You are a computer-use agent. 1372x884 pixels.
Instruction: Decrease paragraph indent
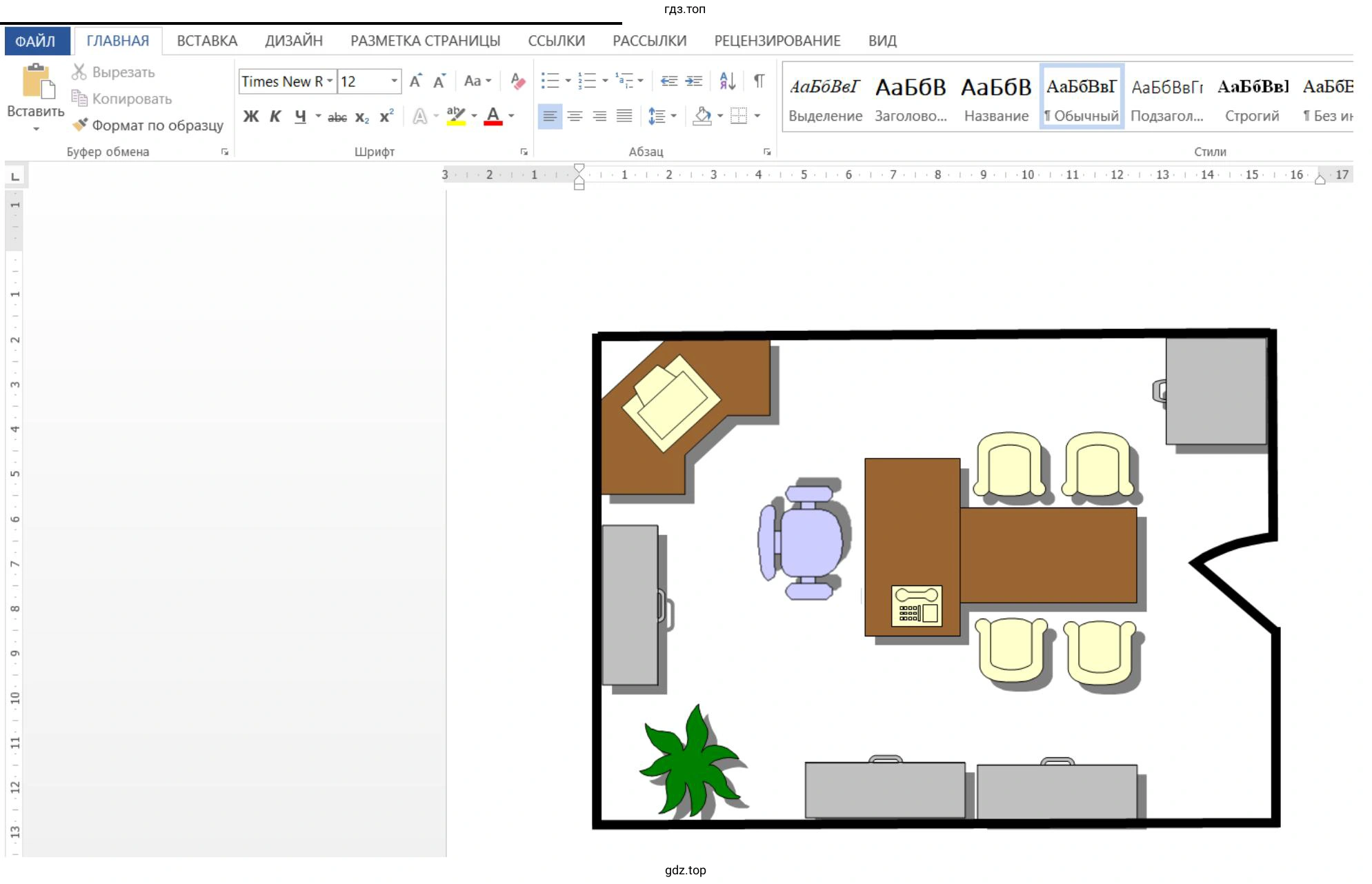(669, 81)
